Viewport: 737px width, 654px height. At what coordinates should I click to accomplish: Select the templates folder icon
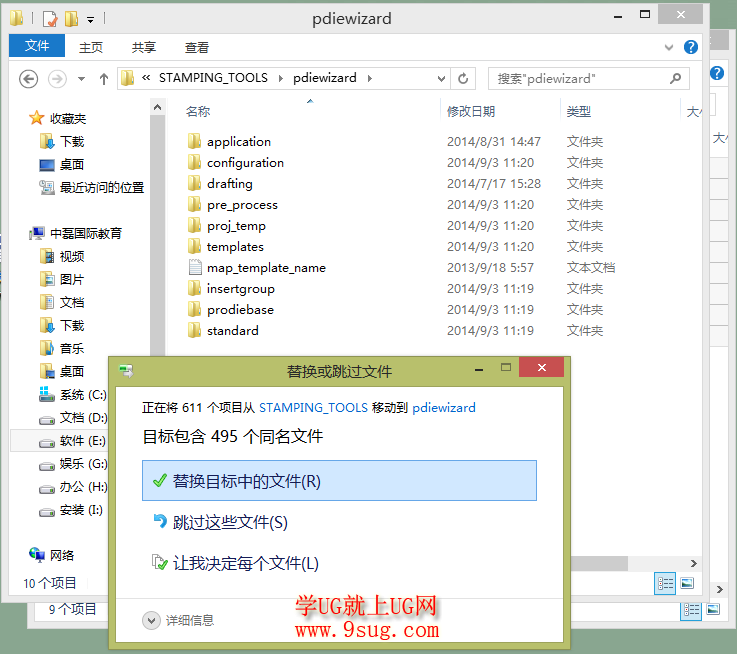[x=195, y=246]
